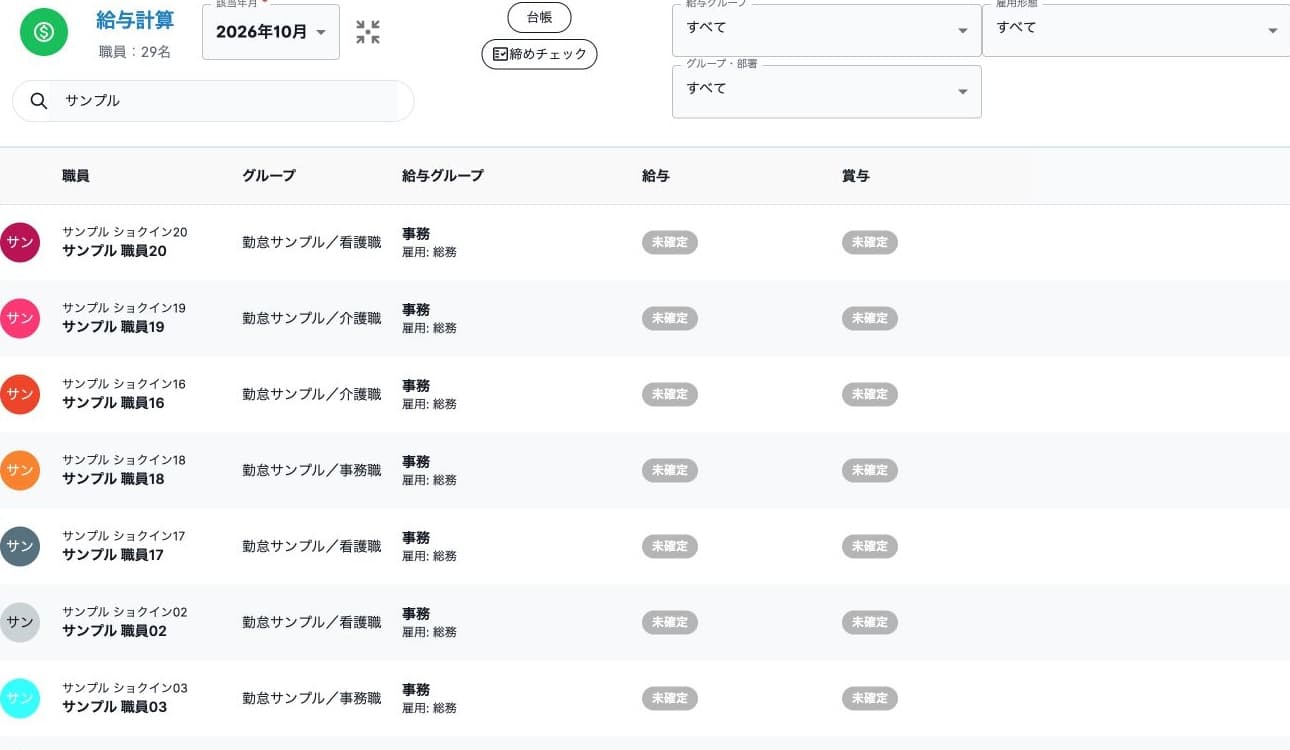
Task: Click the green payroll yen icon
Action: tap(44, 32)
